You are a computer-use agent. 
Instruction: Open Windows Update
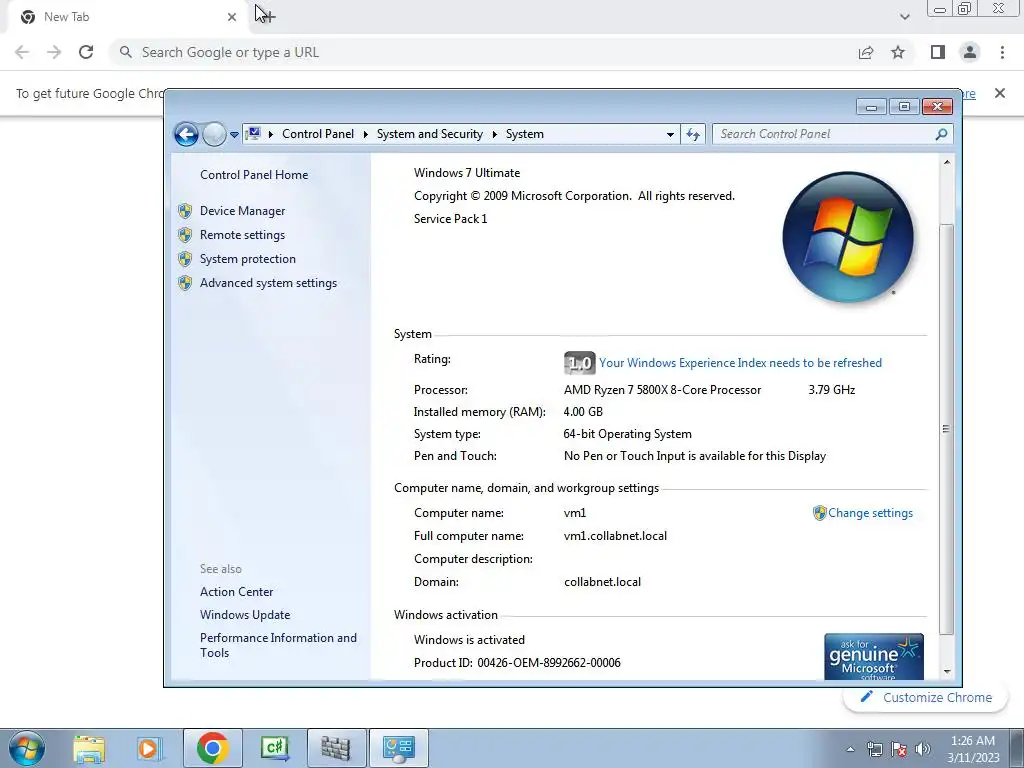[x=245, y=615]
